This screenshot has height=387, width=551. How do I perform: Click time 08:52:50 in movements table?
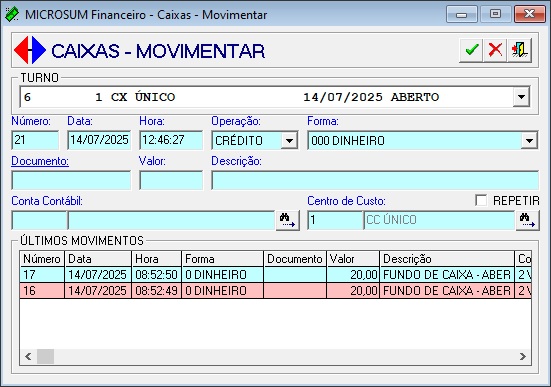point(156,275)
